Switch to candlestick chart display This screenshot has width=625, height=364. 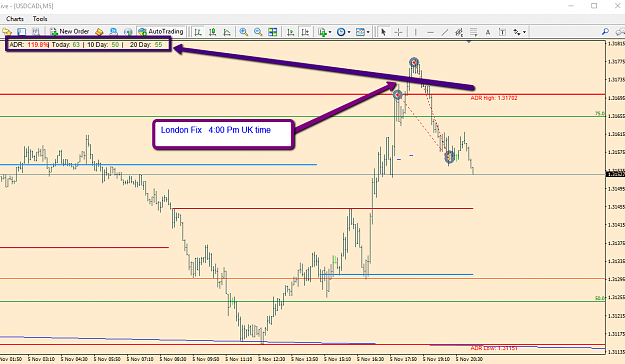pos(212,32)
